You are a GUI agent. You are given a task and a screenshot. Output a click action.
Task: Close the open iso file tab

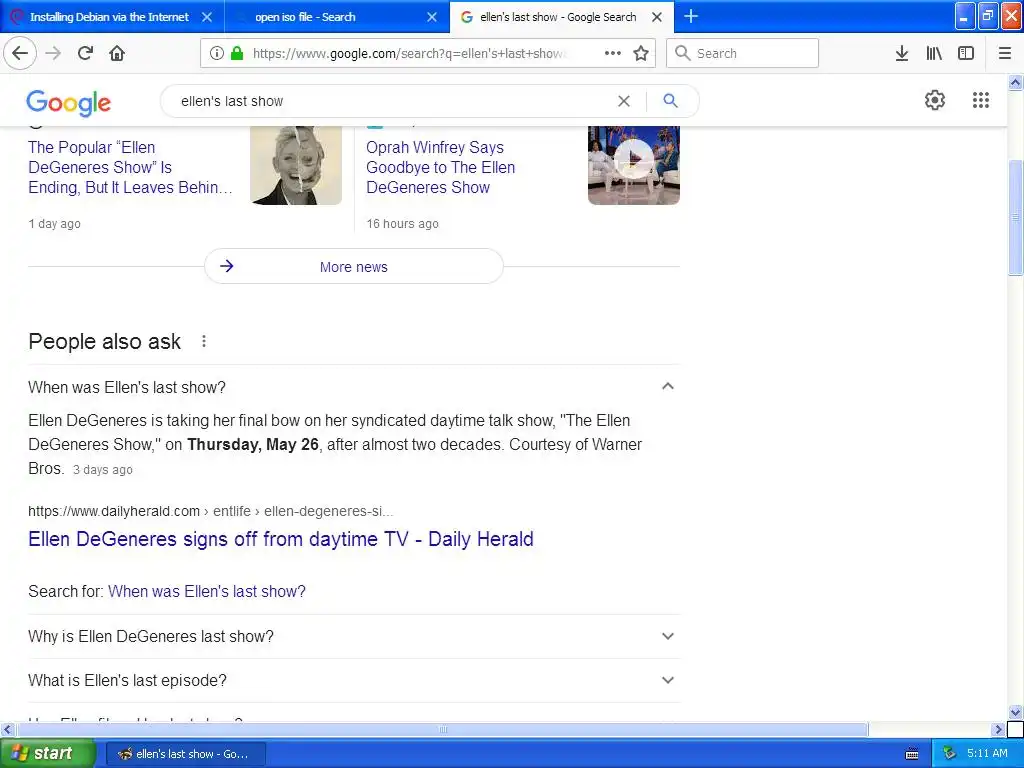coord(432,17)
